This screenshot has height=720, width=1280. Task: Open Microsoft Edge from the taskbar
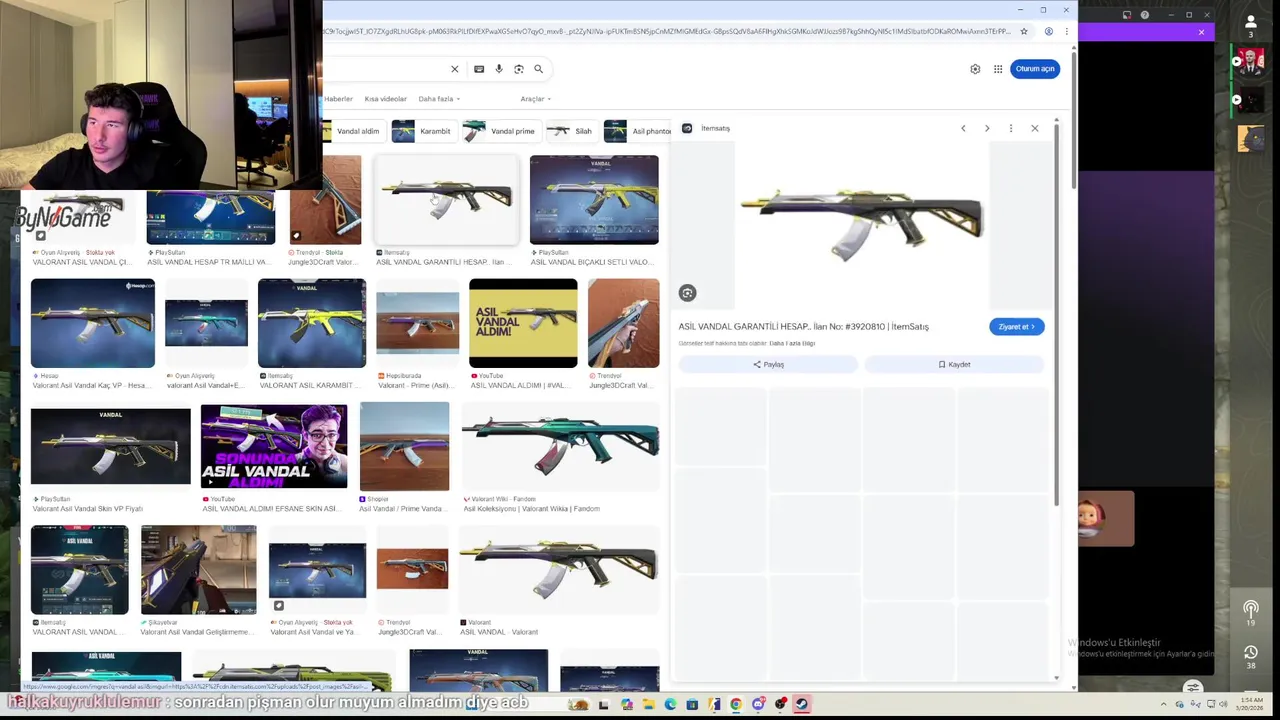point(670,704)
